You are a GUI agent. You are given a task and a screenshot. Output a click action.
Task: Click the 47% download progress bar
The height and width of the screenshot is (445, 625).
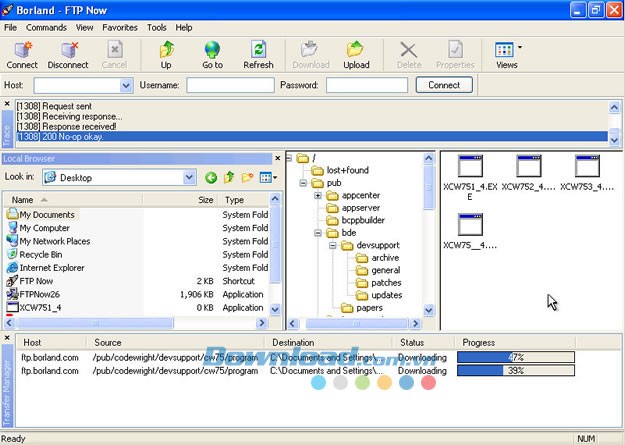[x=515, y=357]
